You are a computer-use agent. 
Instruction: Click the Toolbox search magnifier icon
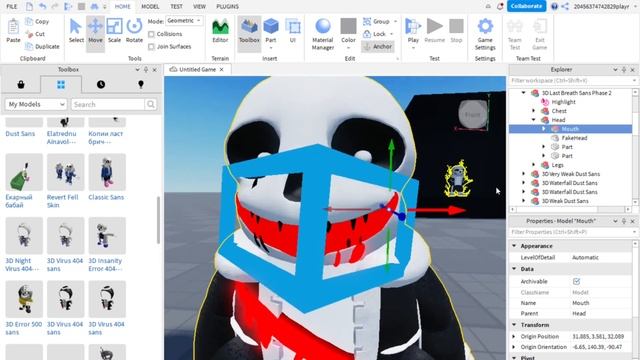(151, 104)
